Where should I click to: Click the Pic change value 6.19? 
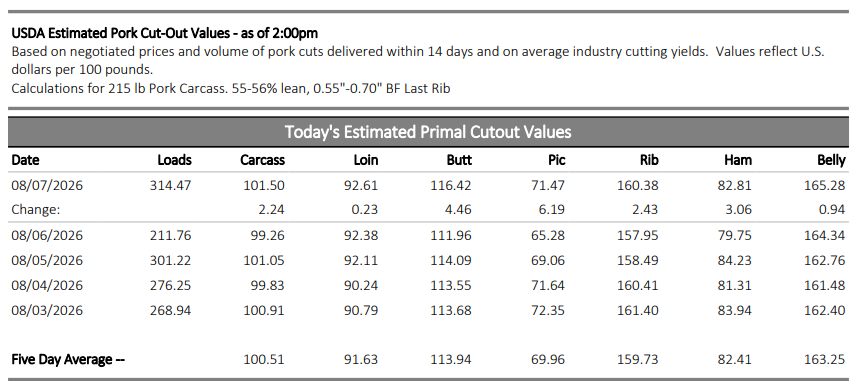[552, 209]
